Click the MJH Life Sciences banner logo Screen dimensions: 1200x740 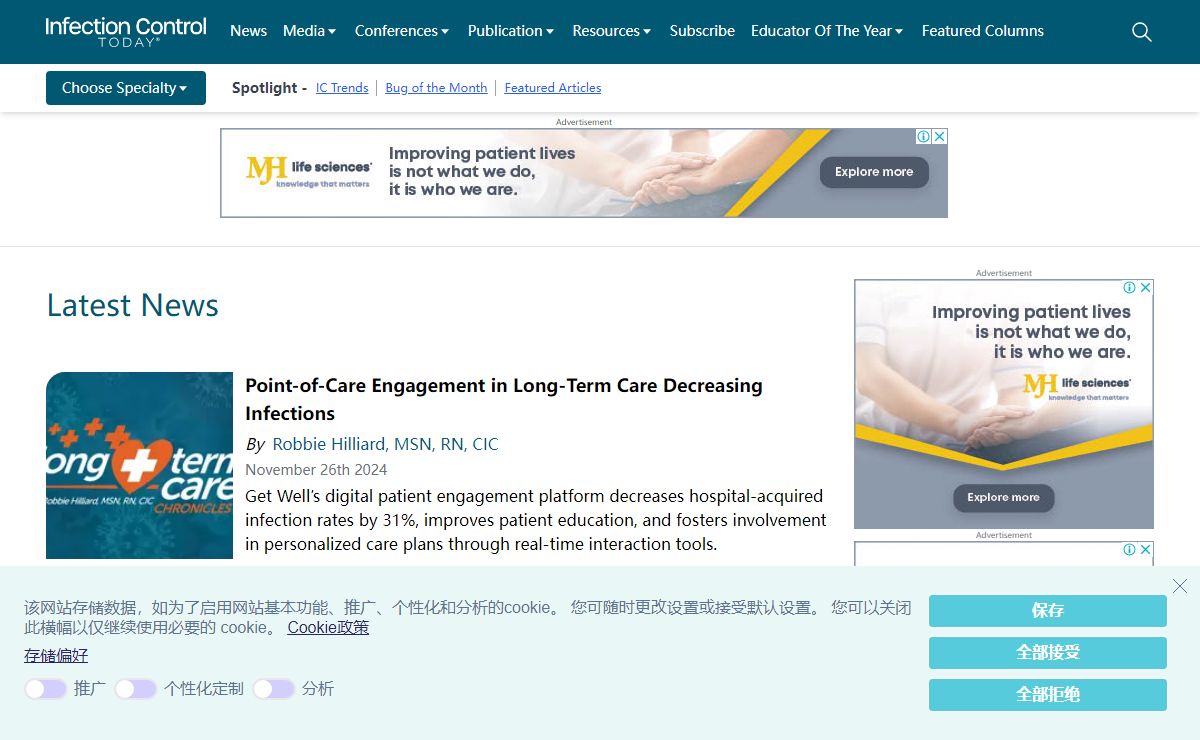point(309,171)
